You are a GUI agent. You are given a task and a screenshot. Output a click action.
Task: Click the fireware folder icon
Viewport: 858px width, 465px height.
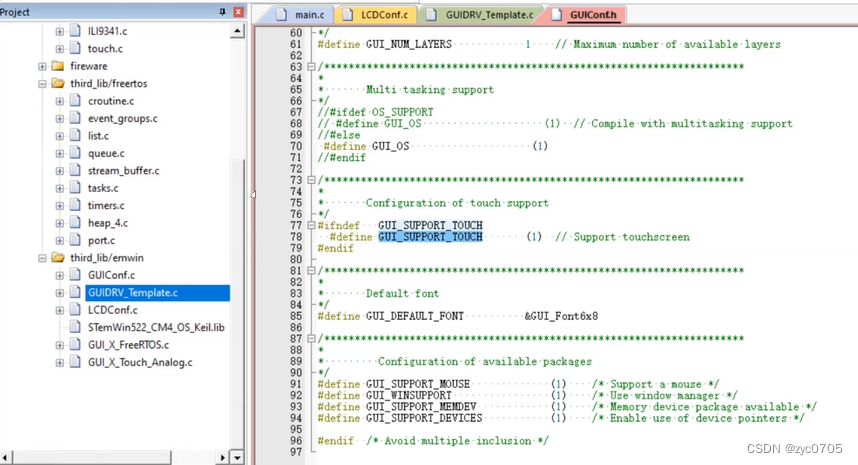57,66
